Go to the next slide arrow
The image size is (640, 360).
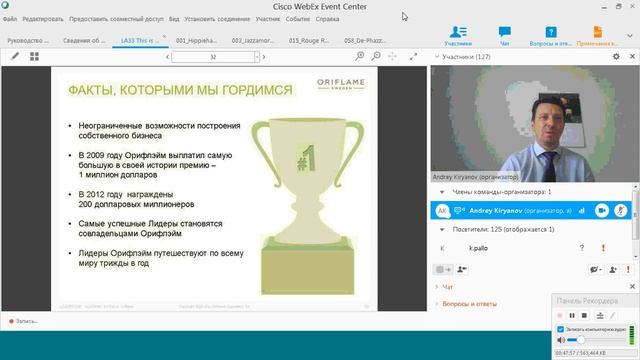(264, 57)
